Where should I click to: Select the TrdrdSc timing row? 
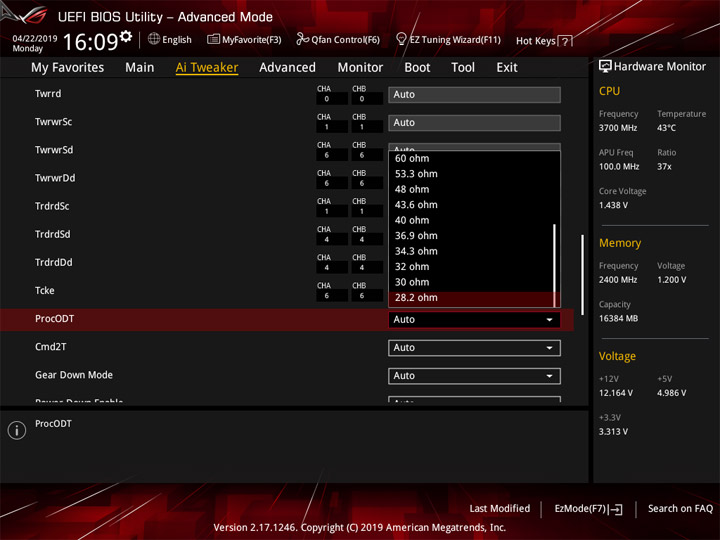(x=287, y=207)
